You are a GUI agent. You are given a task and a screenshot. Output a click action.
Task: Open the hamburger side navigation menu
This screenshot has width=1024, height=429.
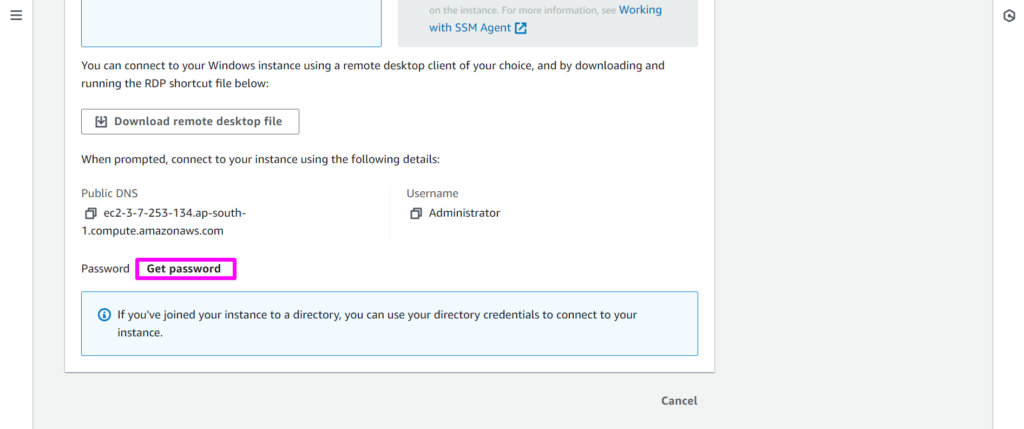[16, 16]
